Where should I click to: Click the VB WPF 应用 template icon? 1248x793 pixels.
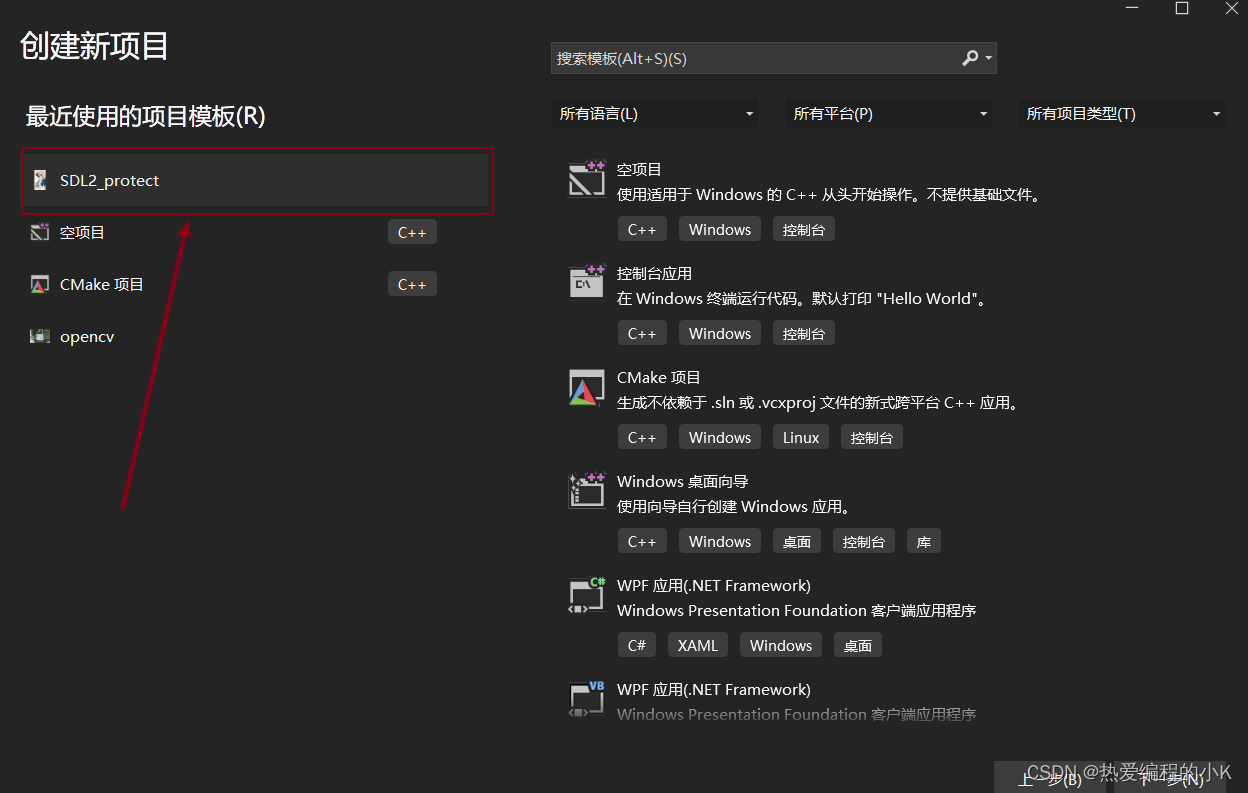587,699
